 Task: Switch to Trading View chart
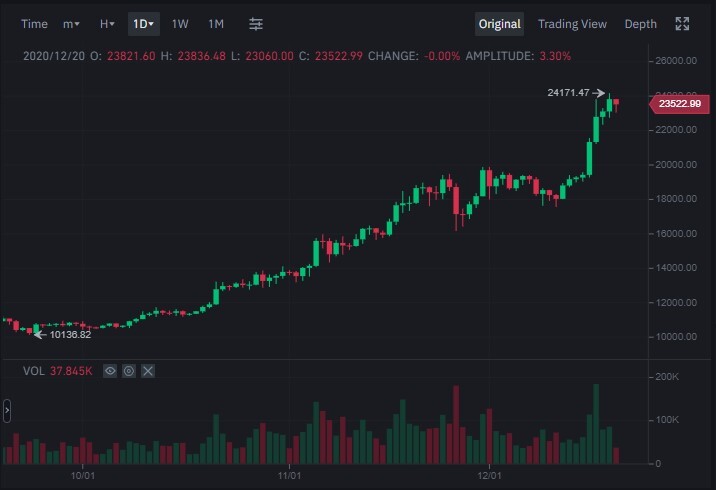[x=572, y=24]
